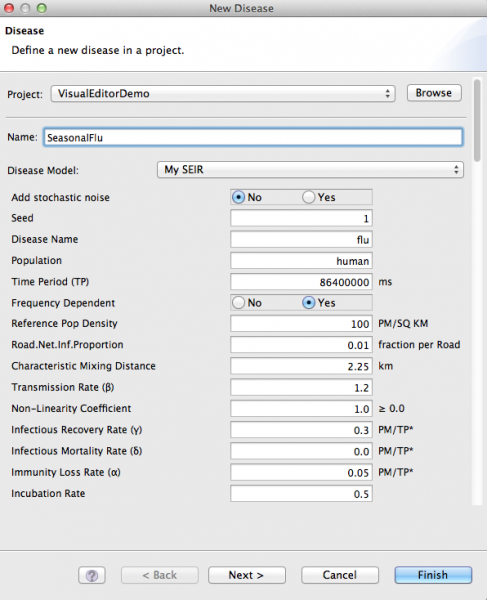Click the 'Incubation Rate' label
487x600 pixels.
[x=48, y=494]
